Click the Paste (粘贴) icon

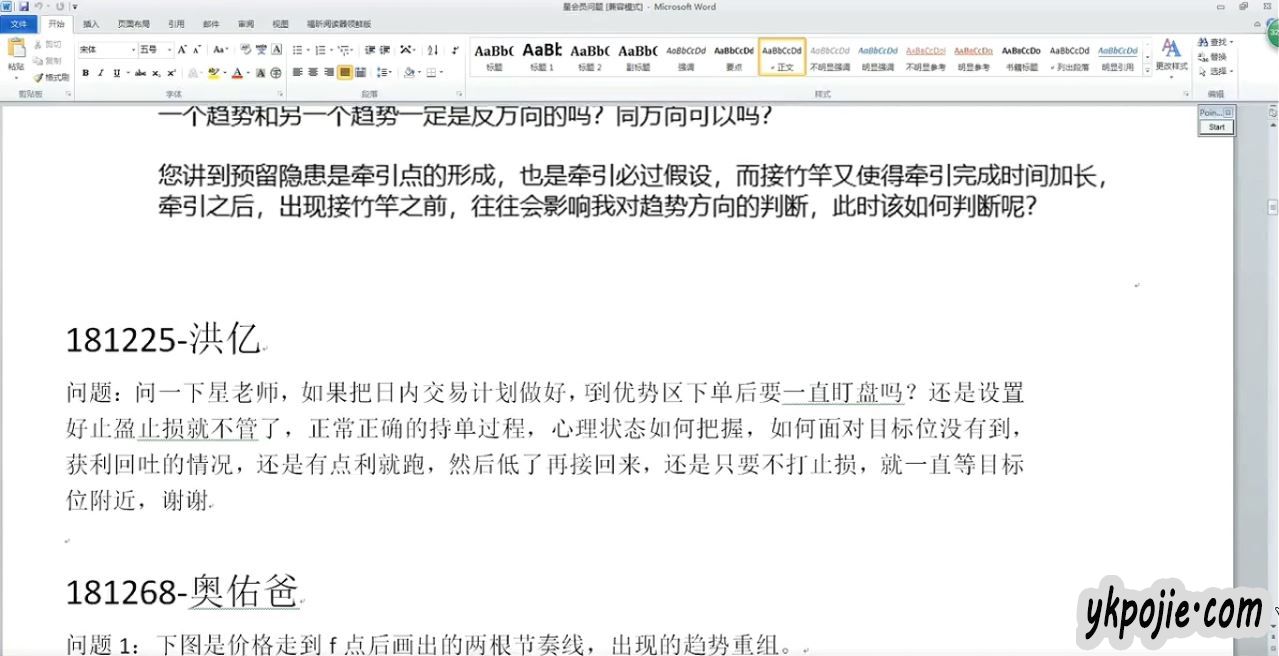(x=16, y=55)
